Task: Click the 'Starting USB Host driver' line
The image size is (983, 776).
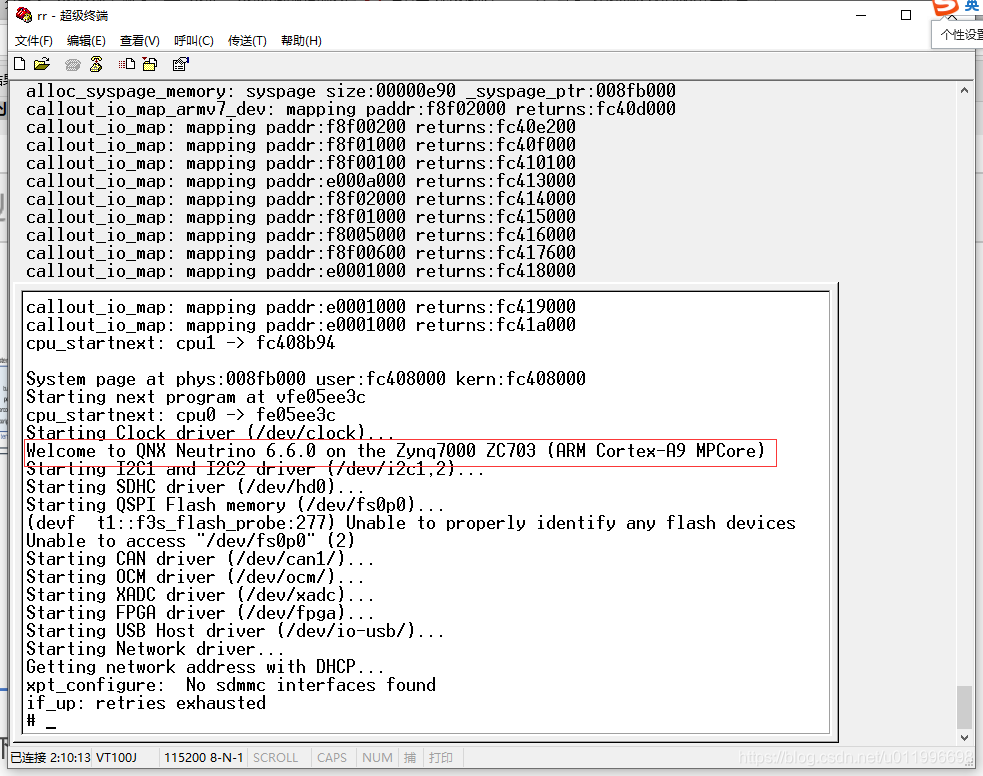Action: (x=235, y=631)
